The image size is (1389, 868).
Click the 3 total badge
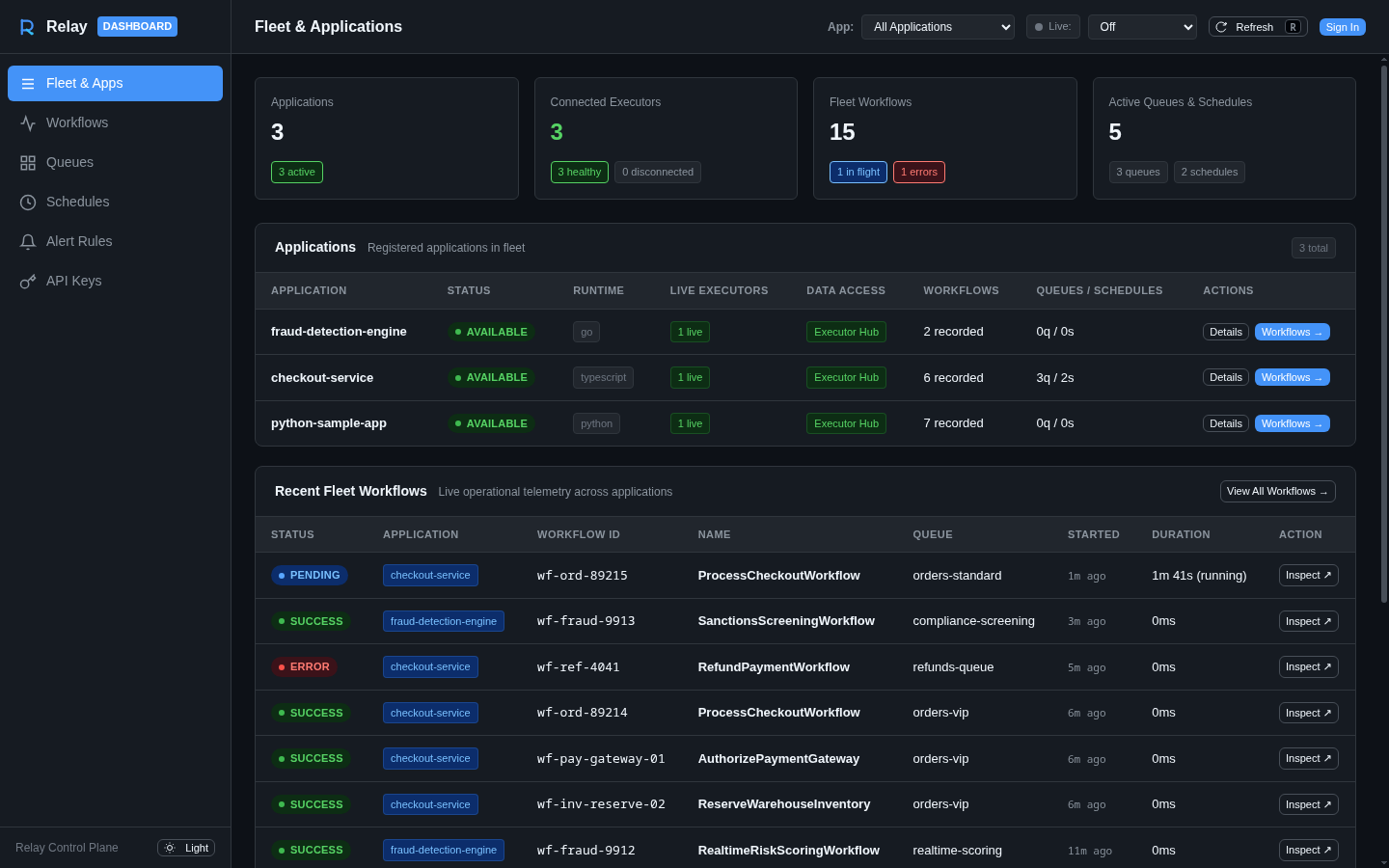[1314, 248]
